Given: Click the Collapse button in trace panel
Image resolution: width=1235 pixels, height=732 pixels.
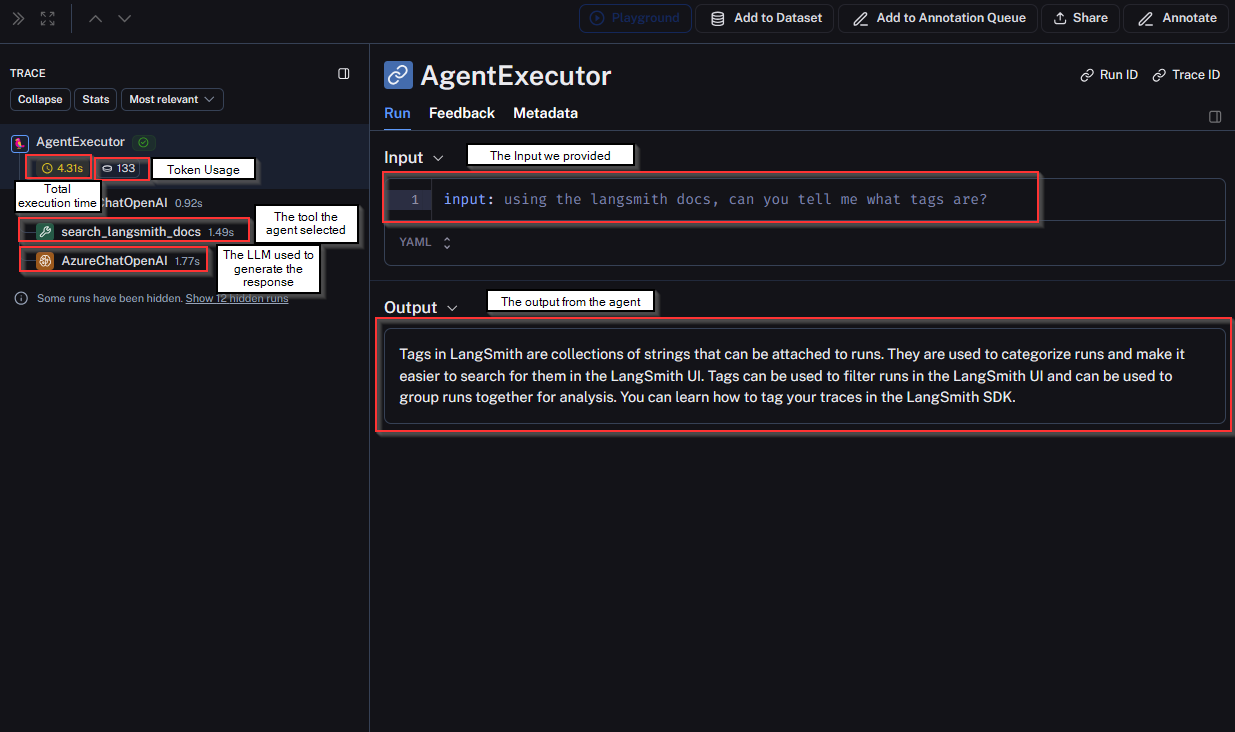Looking at the screenshot, I should [x=40, y=100].
